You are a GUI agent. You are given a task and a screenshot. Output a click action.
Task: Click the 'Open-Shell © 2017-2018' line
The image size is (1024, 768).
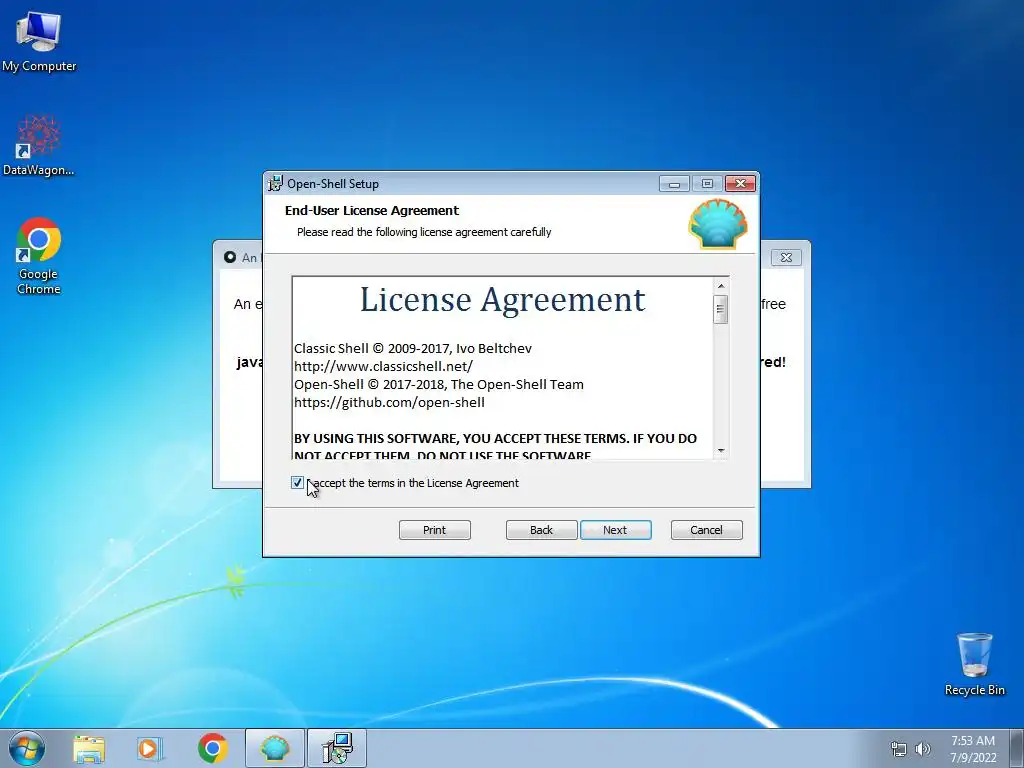point(439,384)
